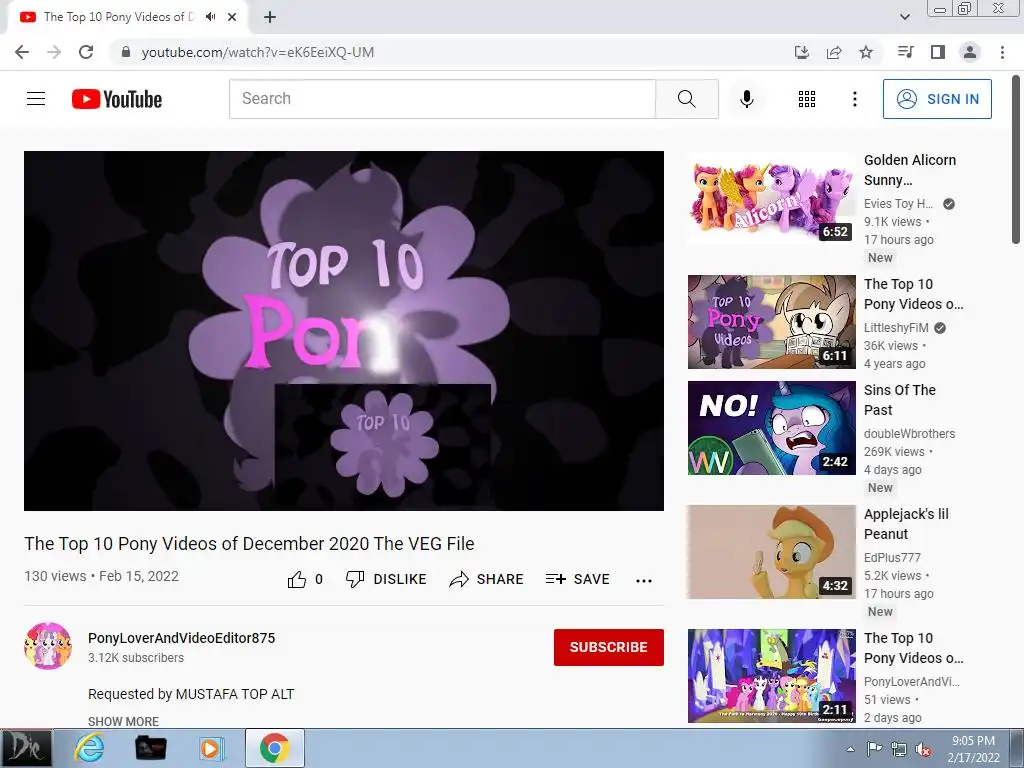Screen dimensions: 1024x768
Task: Open network status tray icon
Action: tap(899, 749)
